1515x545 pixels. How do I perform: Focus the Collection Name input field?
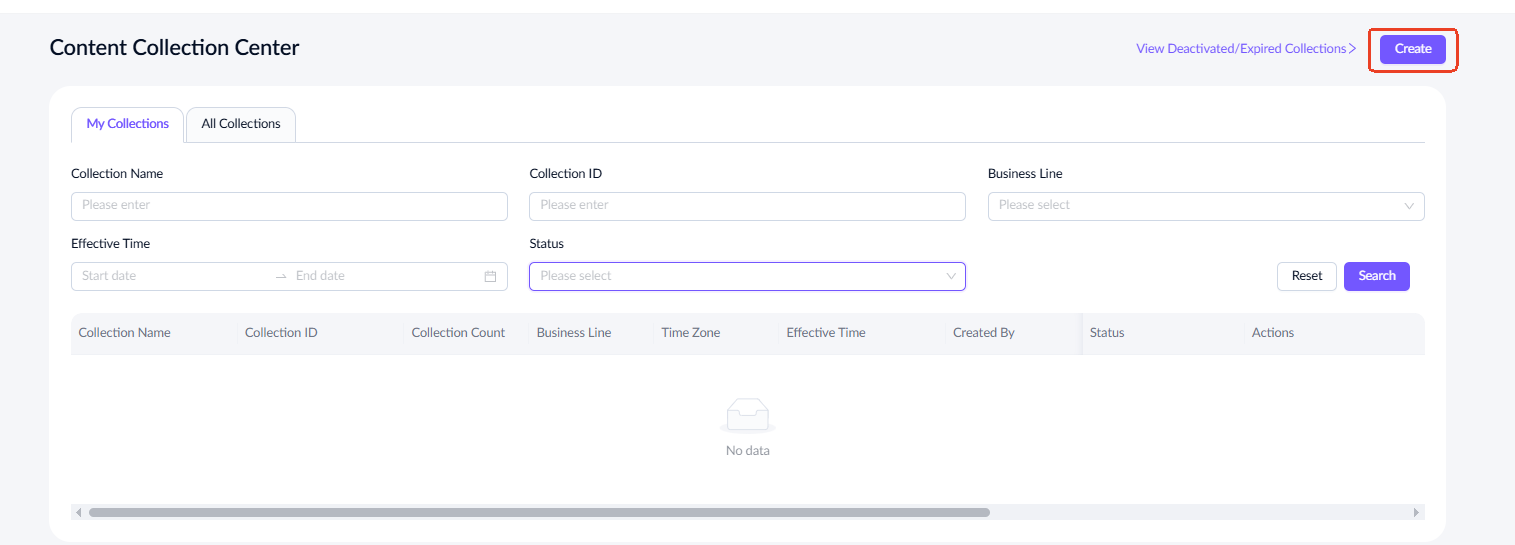[289, 206]
